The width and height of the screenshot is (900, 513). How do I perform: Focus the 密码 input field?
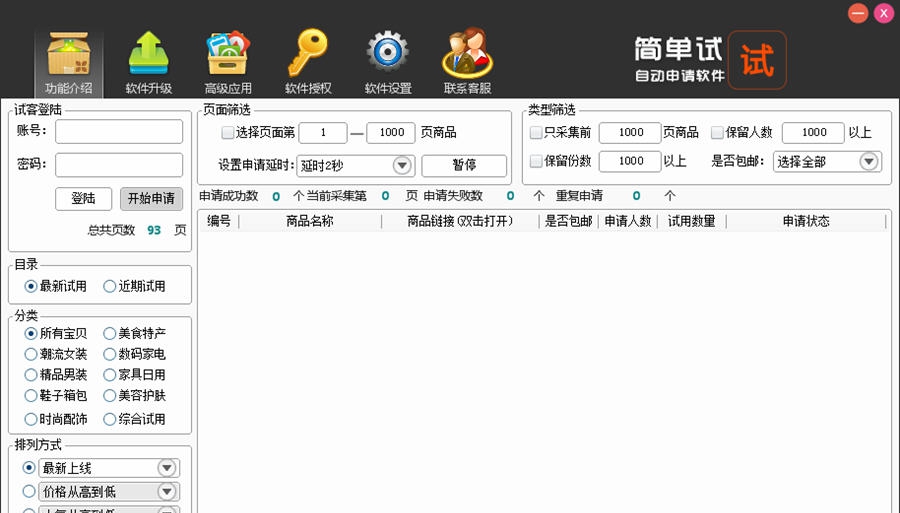tap(119, 165)
